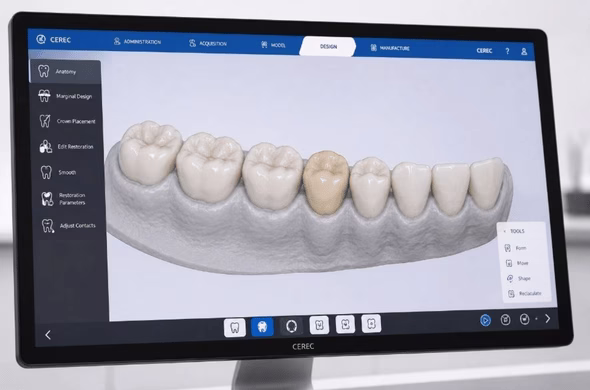The height and width of the screenshot is (390, 590).
Task: Switch to the Acquisition tab
Action: click(208, 43)
